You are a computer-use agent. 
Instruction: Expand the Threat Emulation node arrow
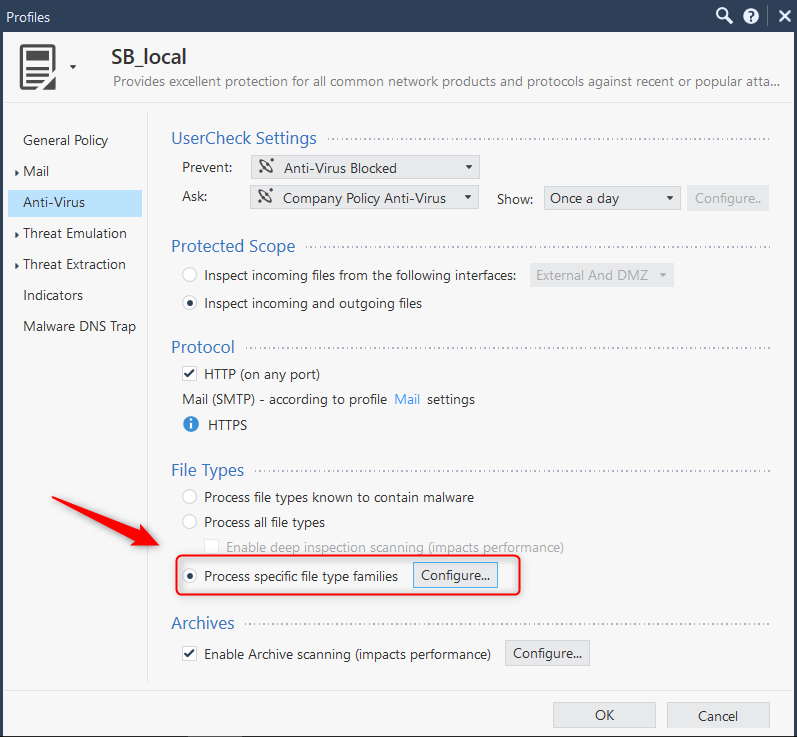[17, 235]
